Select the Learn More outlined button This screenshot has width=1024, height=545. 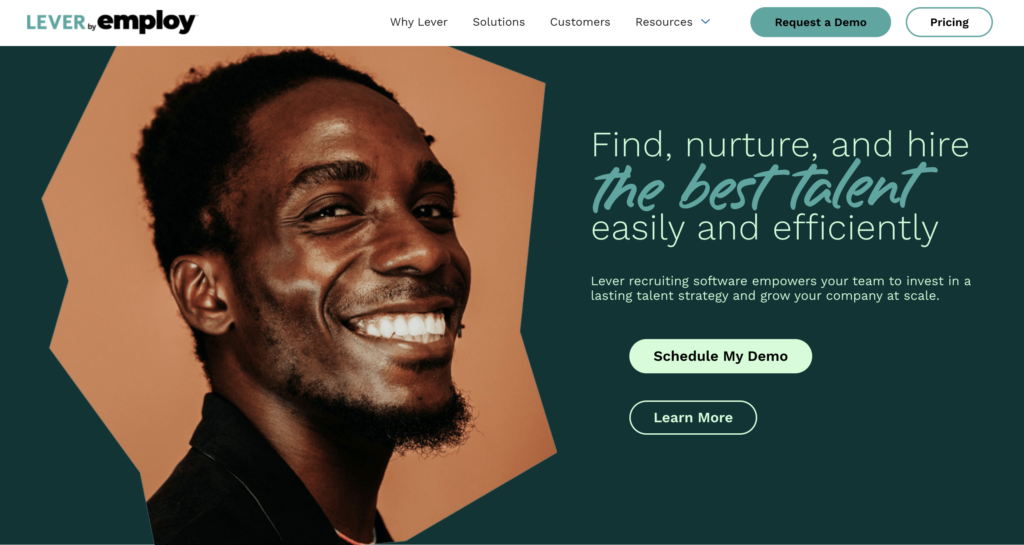(x=693, y=418)
